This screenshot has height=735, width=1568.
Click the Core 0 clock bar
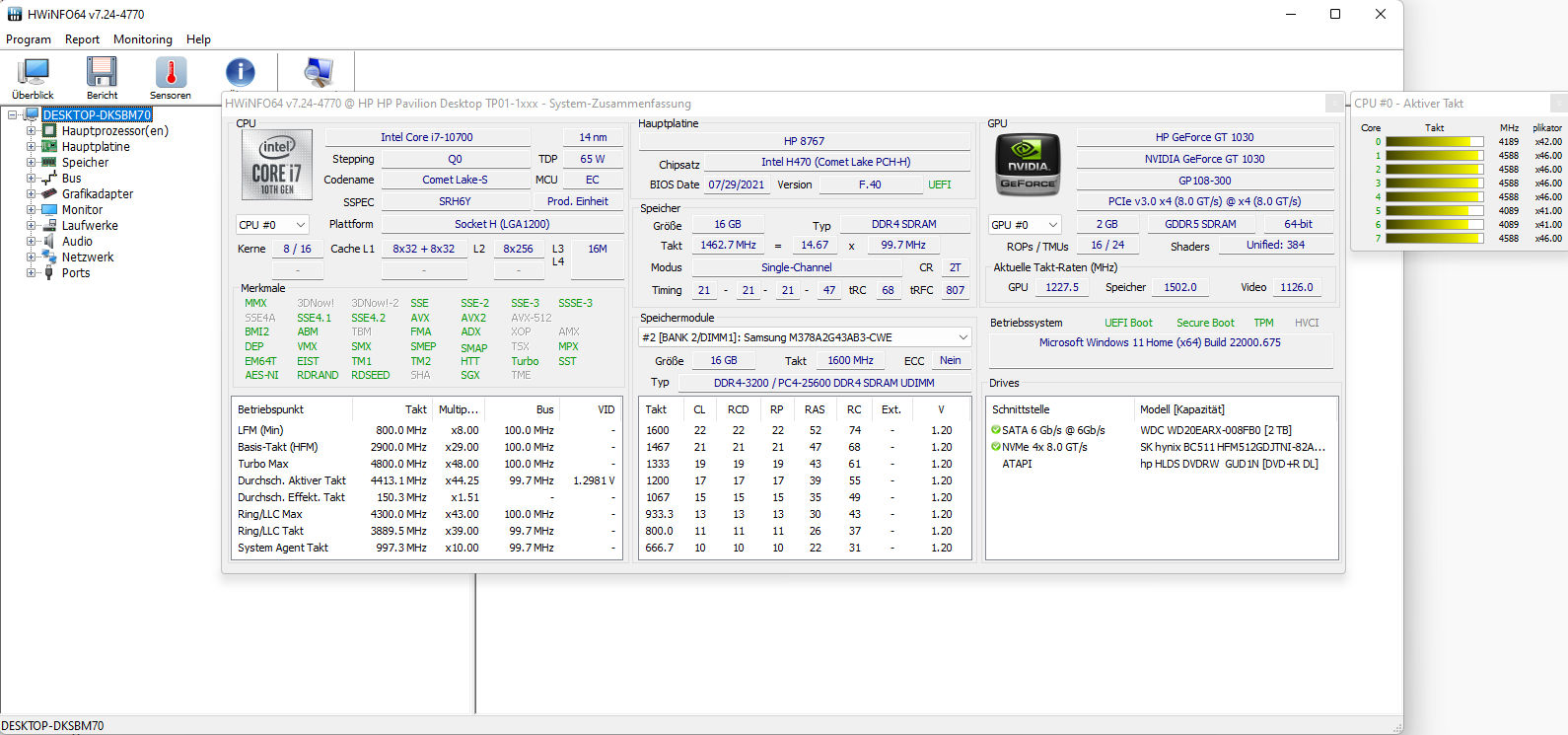click(1434, 141)
